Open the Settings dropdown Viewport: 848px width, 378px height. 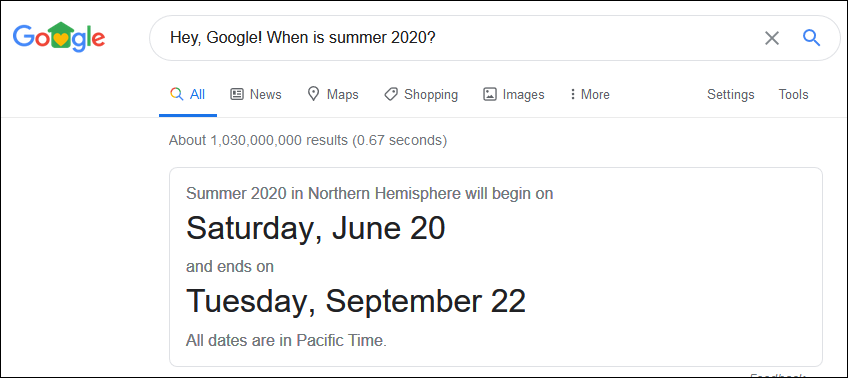pos(731,95)
